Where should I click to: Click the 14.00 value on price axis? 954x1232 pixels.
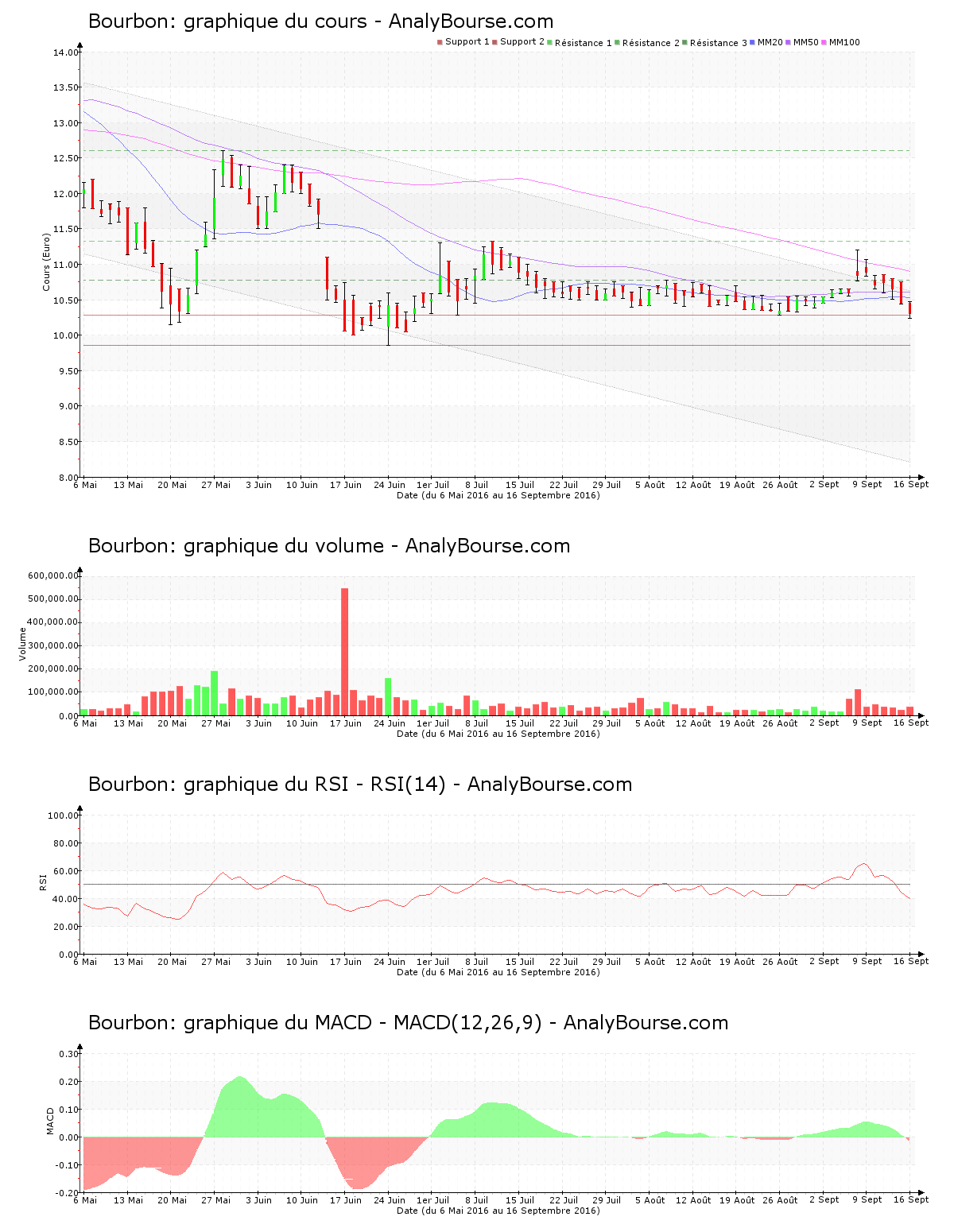click(x=66, y=52)
